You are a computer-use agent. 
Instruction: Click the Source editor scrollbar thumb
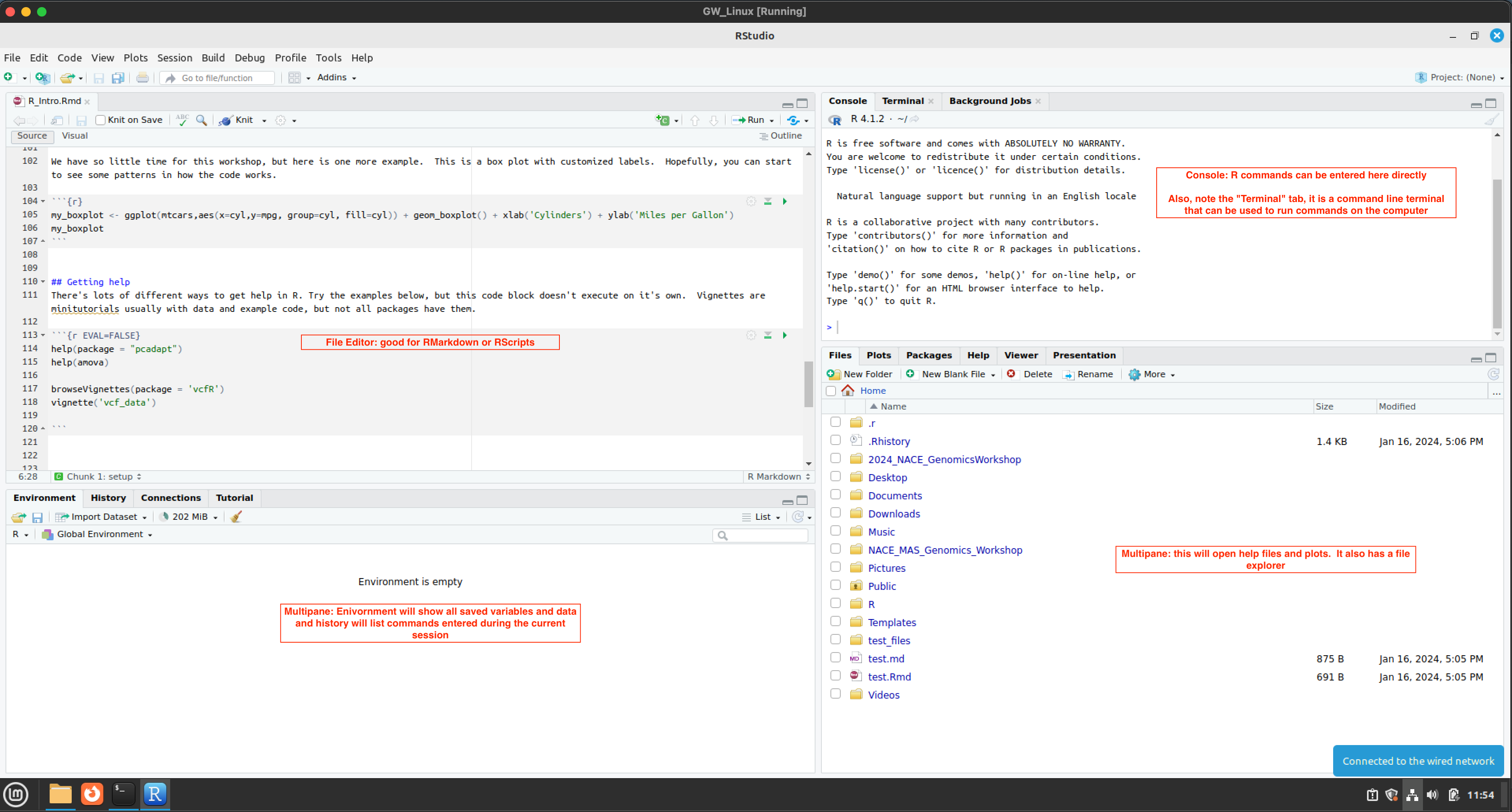coord(808,384)
